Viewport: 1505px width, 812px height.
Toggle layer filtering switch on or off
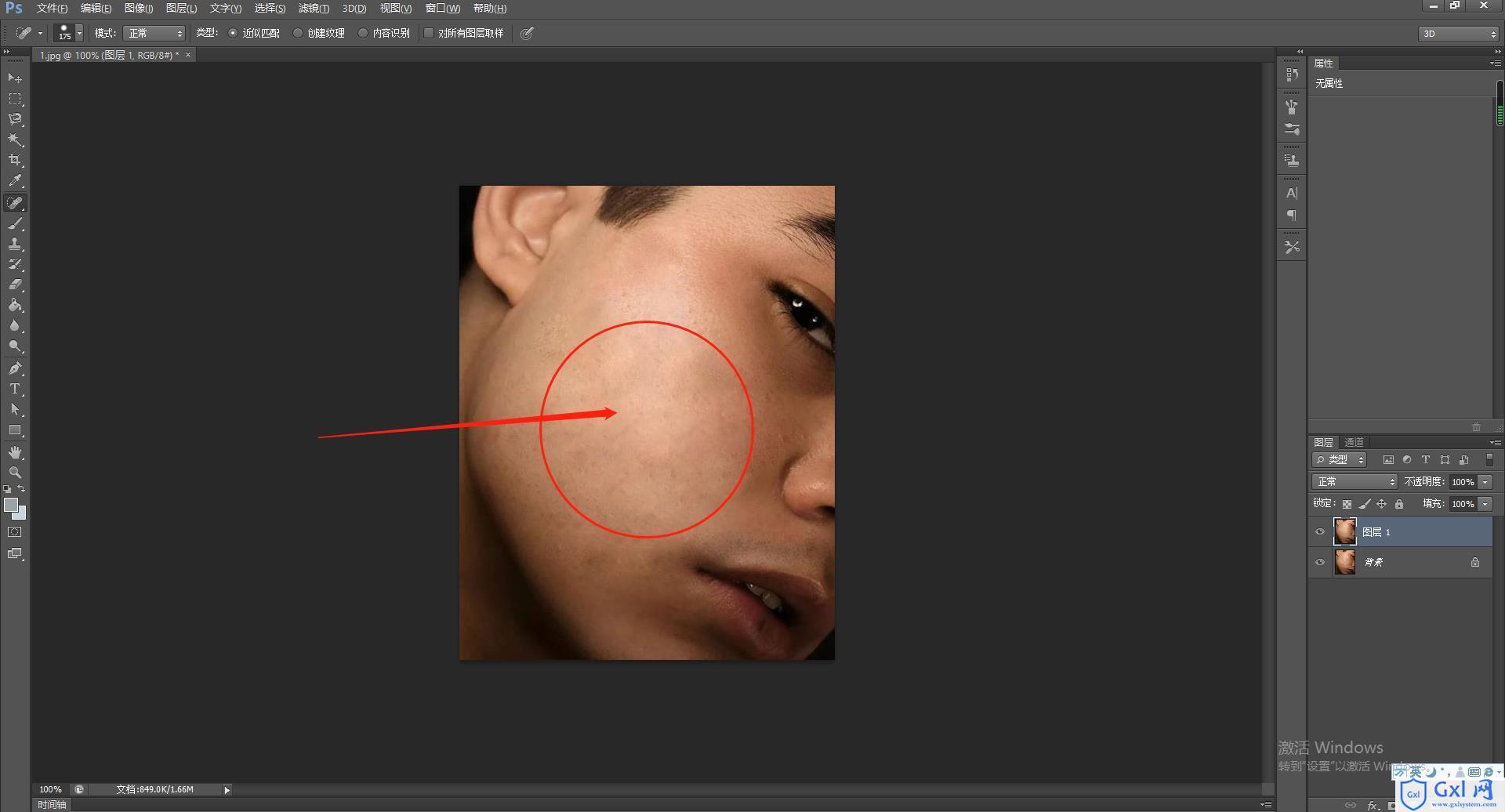click(x=1489, y=460)
